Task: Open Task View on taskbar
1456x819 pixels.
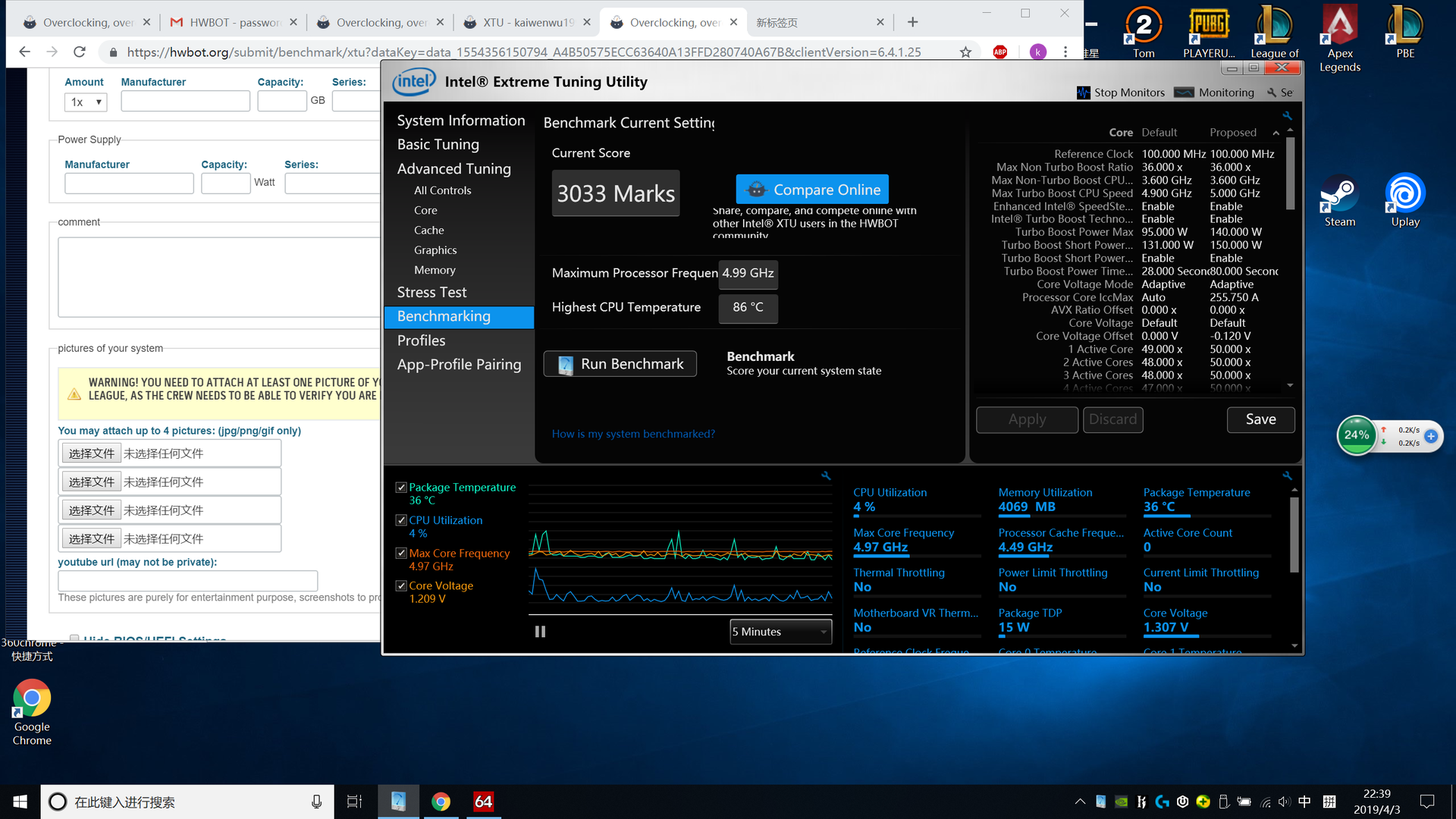Action: pyautogui.click(x=354, y=802)
